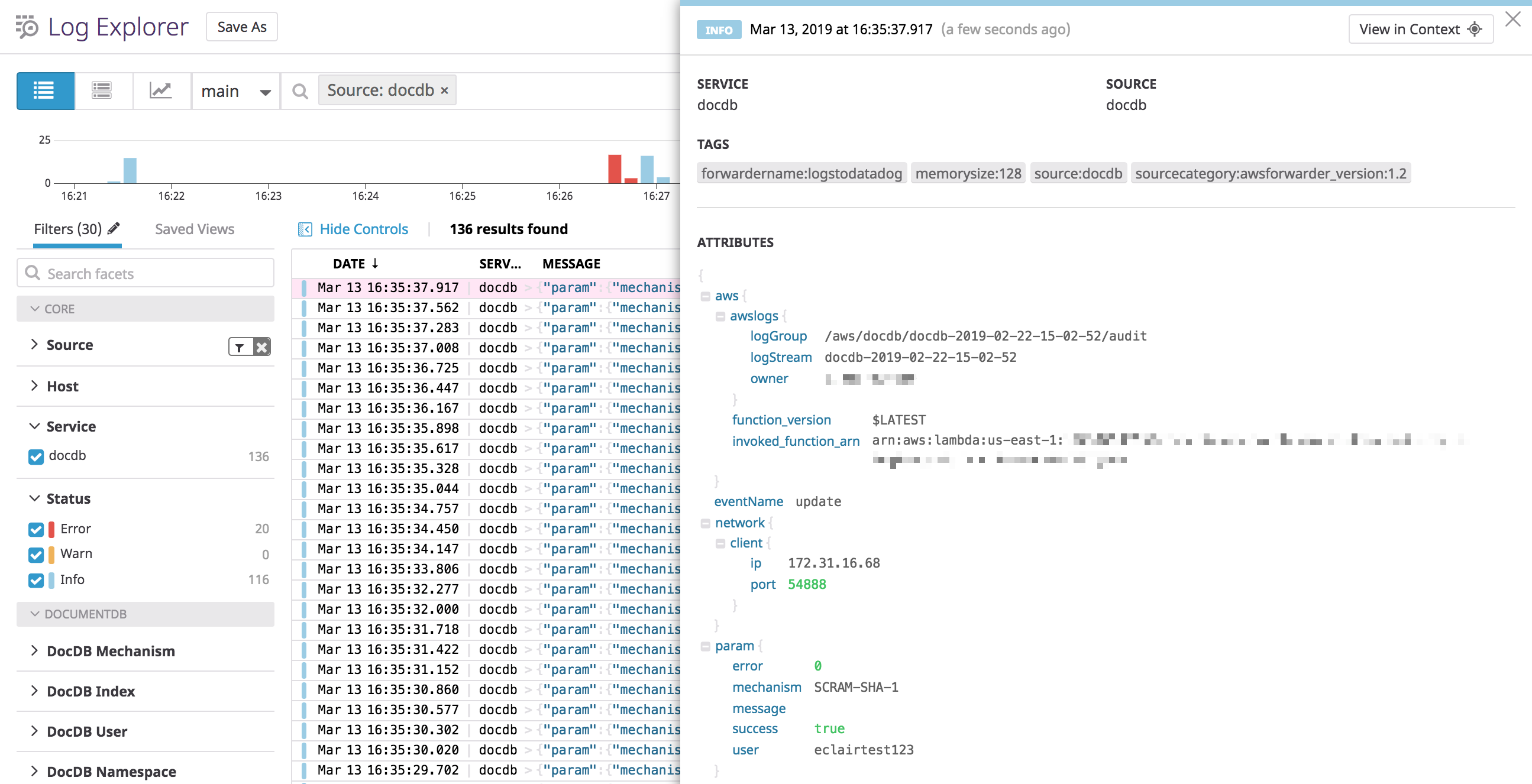Click the Hide Controls link
1532x784 pixels.
click(x=363, y=229)
